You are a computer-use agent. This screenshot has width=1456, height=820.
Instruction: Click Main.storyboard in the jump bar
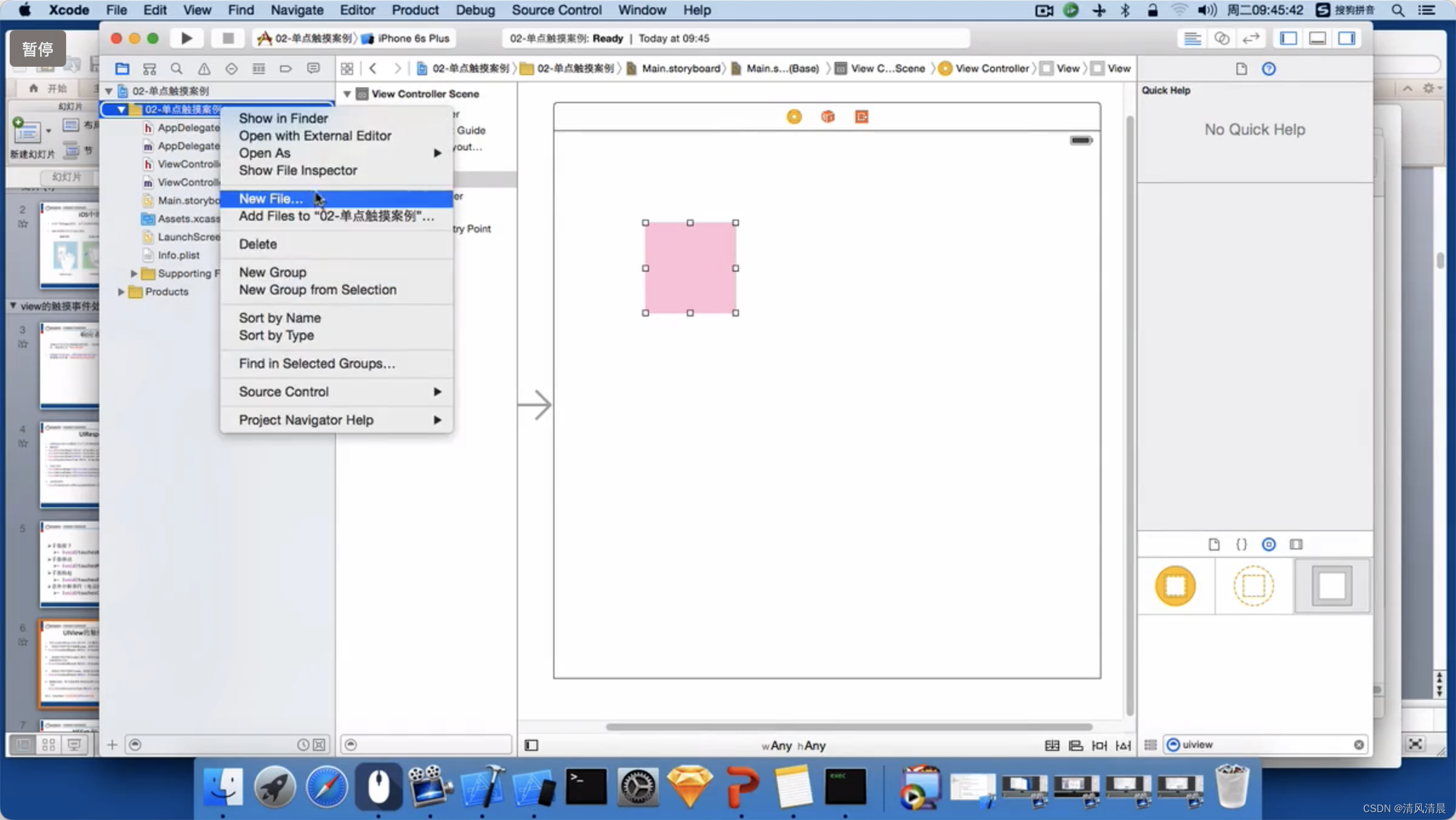675,69
